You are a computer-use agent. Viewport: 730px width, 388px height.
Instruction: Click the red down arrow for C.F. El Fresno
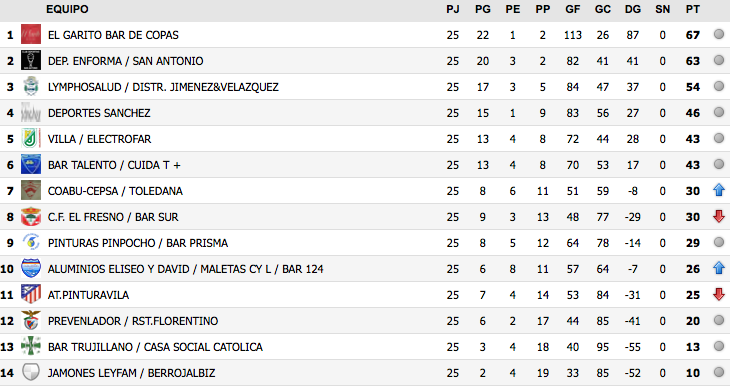(719, 216)
